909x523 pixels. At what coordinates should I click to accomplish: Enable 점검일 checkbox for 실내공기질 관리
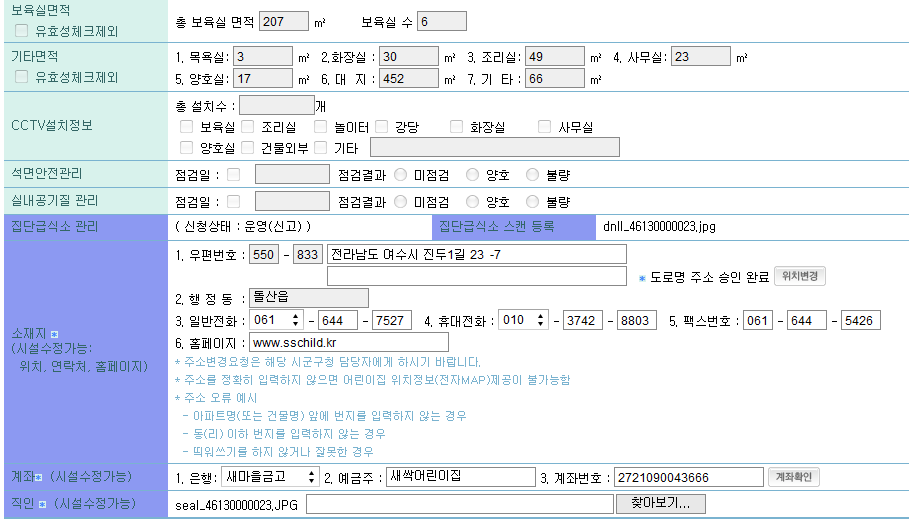point(234,201)
